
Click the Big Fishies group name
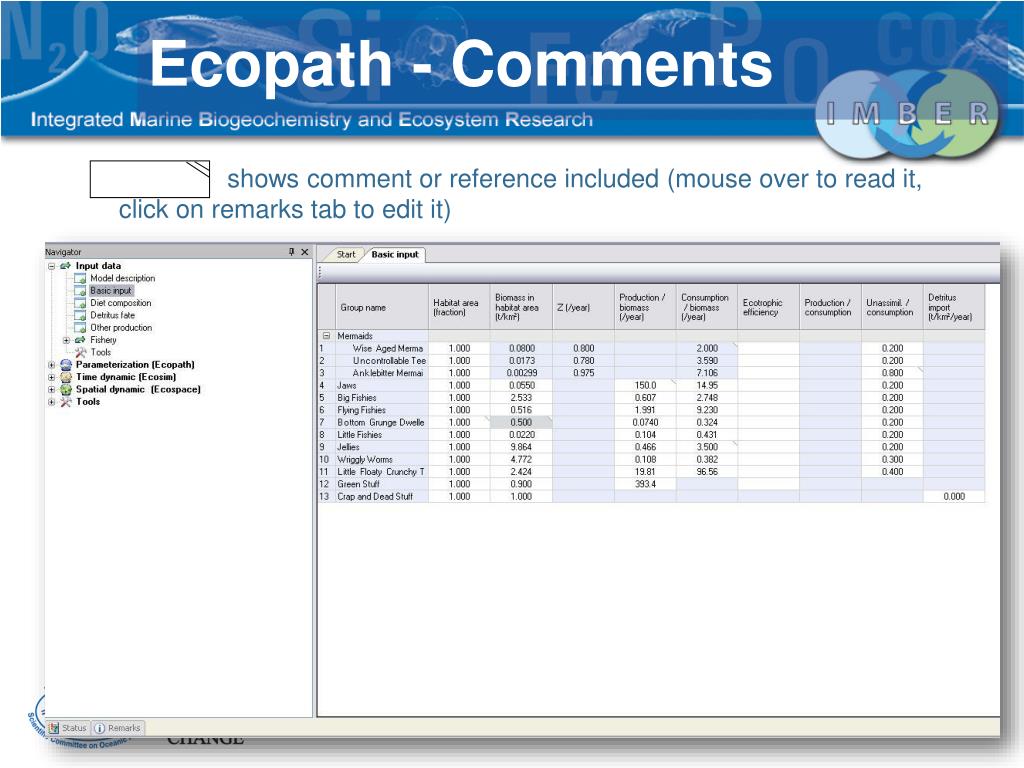[357, 397]
